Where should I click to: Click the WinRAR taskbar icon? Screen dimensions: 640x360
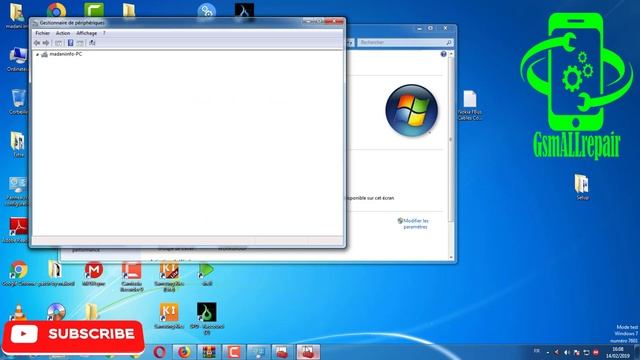pos(209,352)
